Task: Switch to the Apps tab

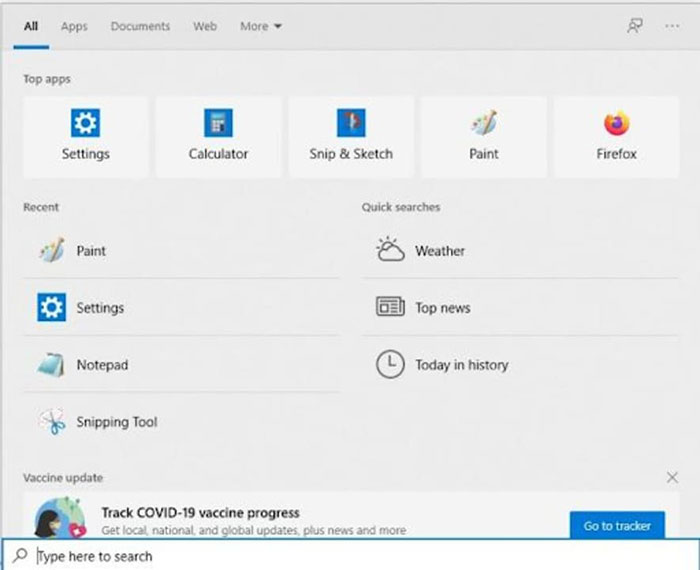Action: click(x=74, y=26)
